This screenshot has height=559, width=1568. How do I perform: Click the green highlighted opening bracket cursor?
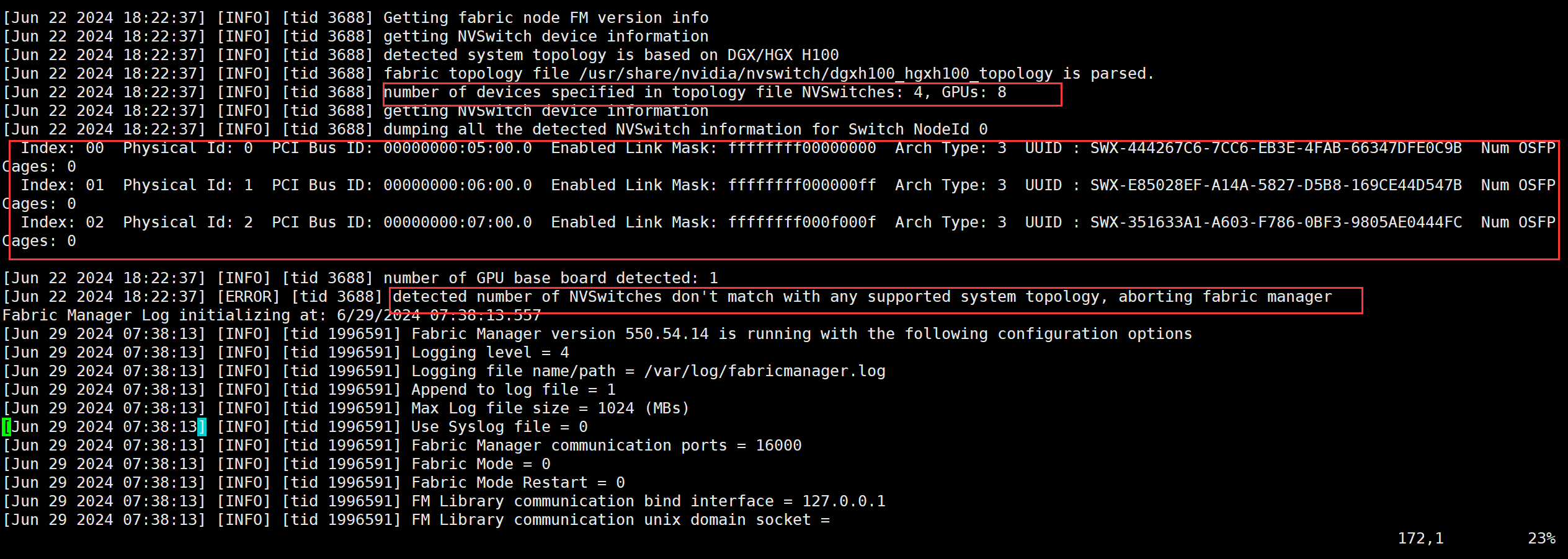pyautogui.click(x=7, y=427)
